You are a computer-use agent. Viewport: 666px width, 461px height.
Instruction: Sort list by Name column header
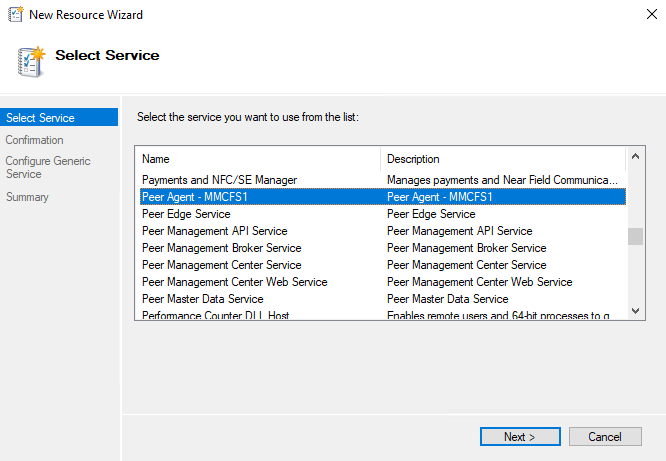click(258, 159)
